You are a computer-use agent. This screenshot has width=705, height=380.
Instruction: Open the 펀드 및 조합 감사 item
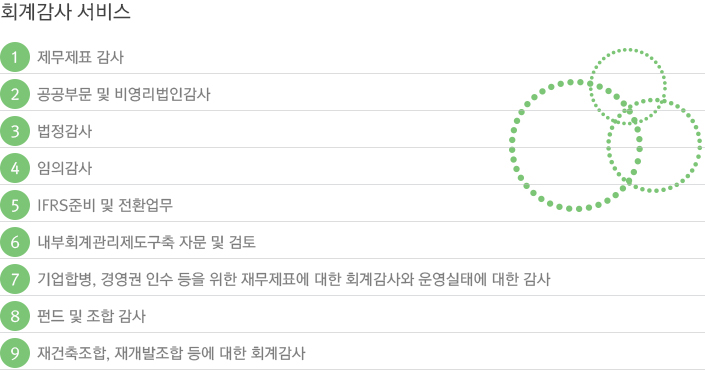coord(91,316)
